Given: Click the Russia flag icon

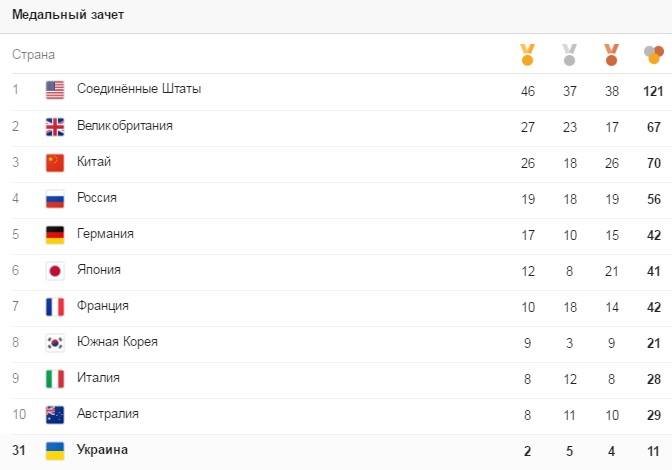Looking at the screenshot, I should 55,198.
